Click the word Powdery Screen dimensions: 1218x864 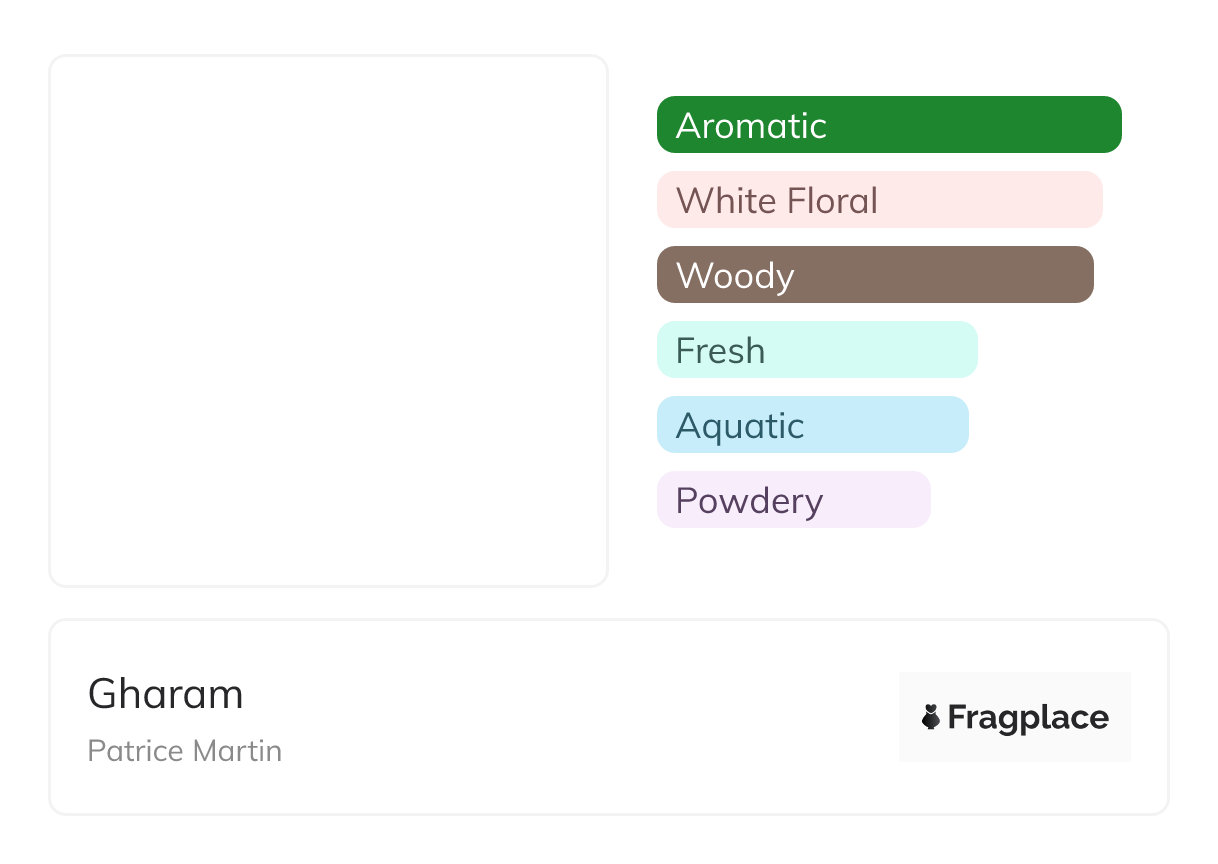[x=749, y=501]
